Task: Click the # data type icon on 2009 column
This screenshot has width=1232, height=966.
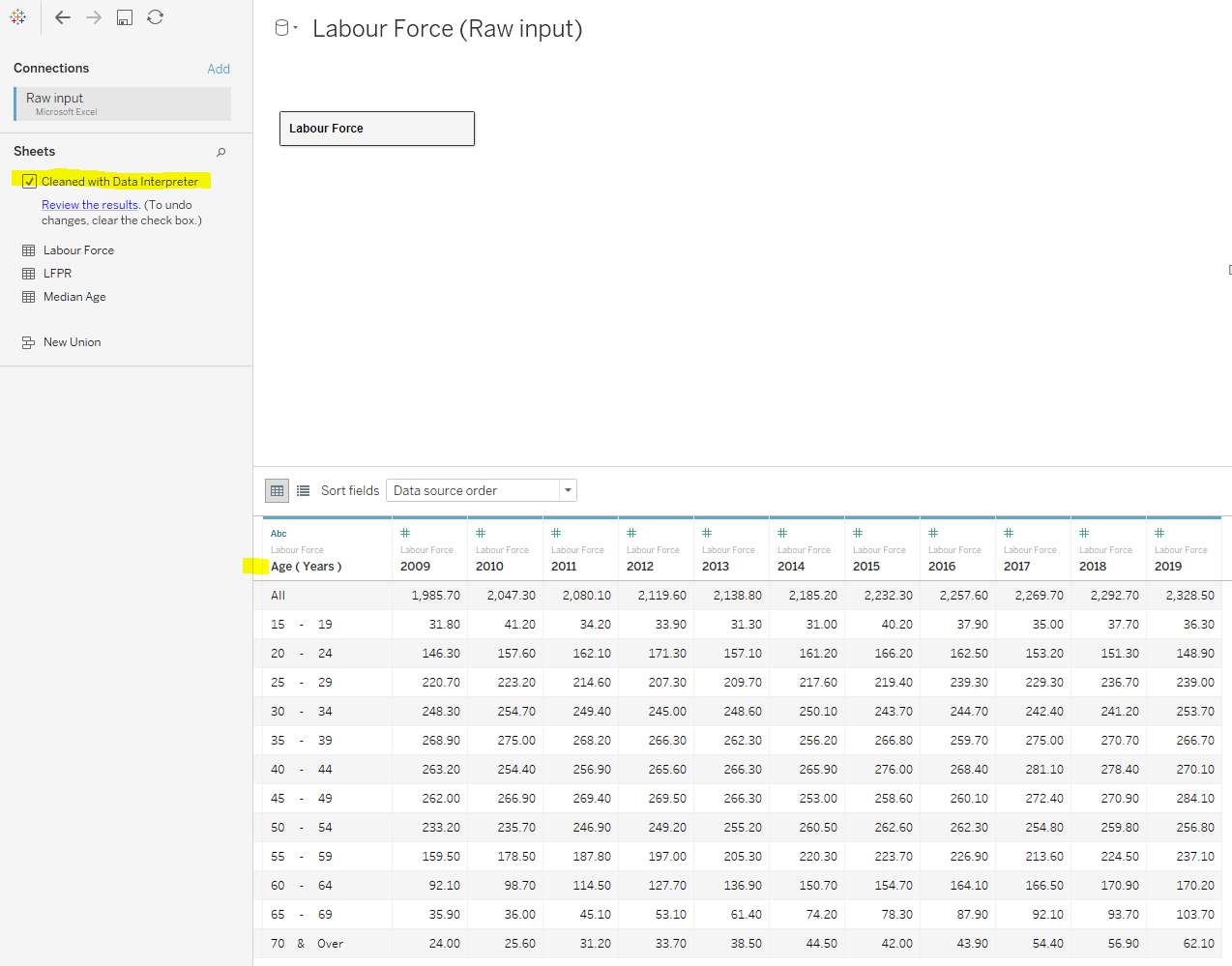Action: tap(405, 532)
